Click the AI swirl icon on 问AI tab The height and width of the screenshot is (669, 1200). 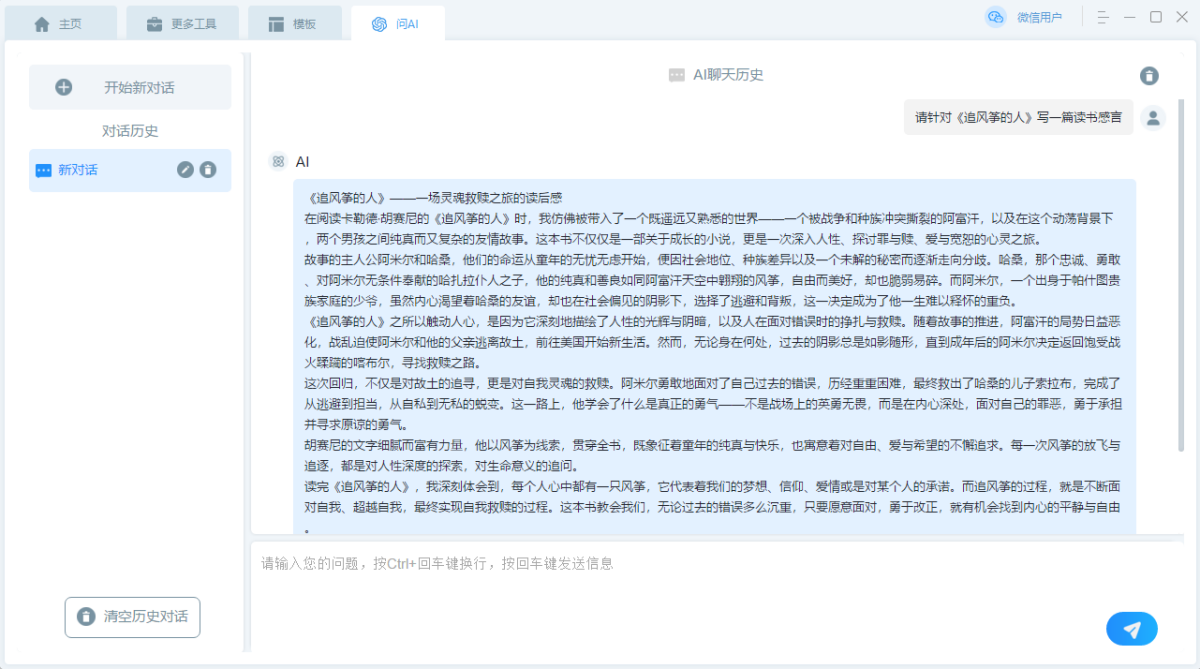pos(379,24)
